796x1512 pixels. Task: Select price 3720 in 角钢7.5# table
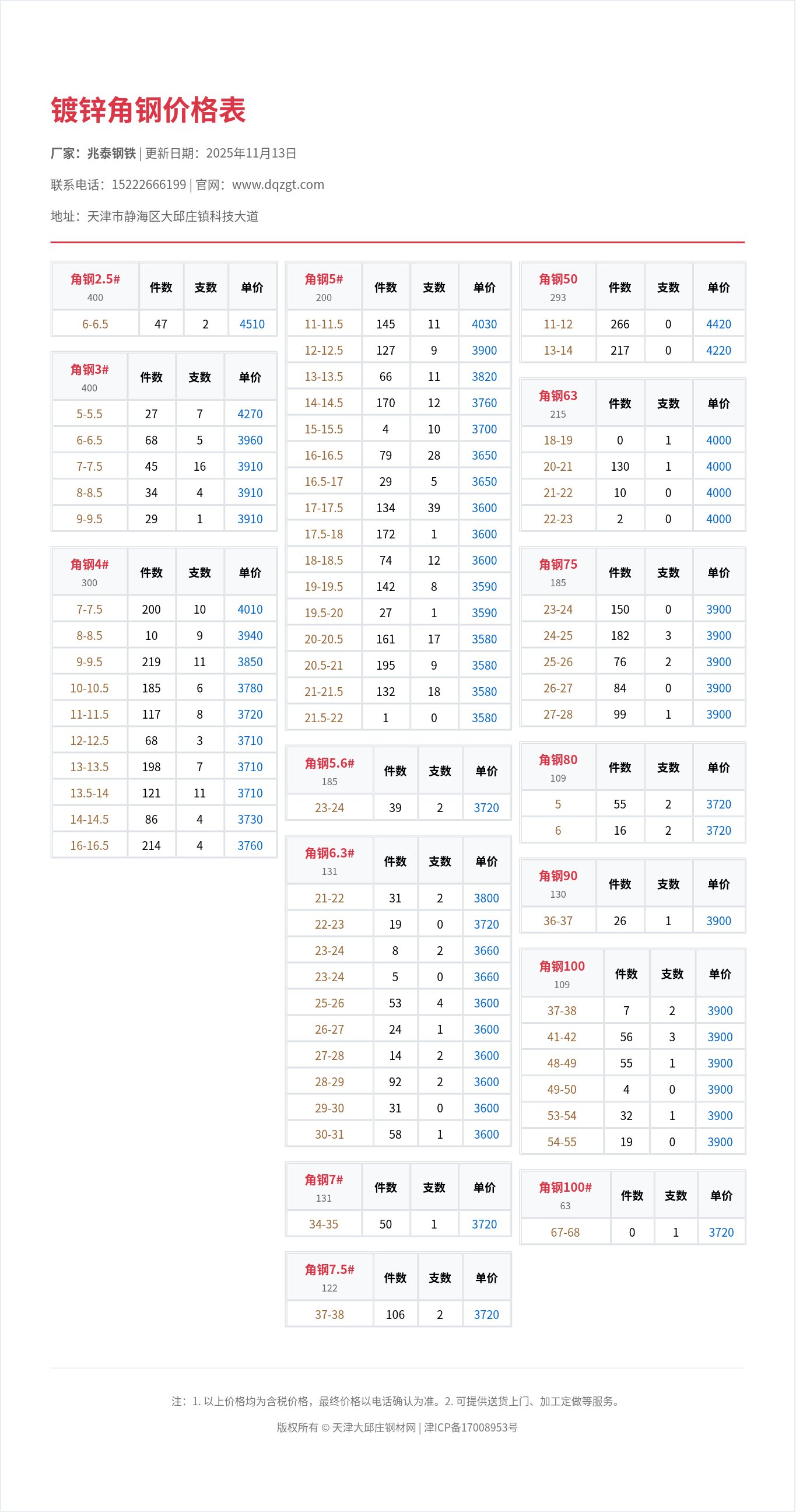coord(486,1315)
